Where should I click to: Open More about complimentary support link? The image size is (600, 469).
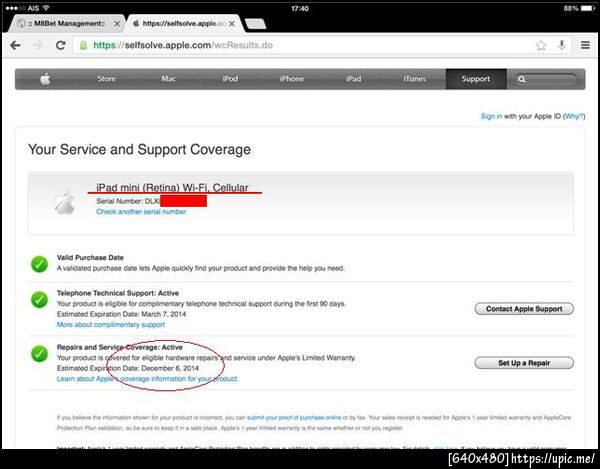tap(111, 324)
